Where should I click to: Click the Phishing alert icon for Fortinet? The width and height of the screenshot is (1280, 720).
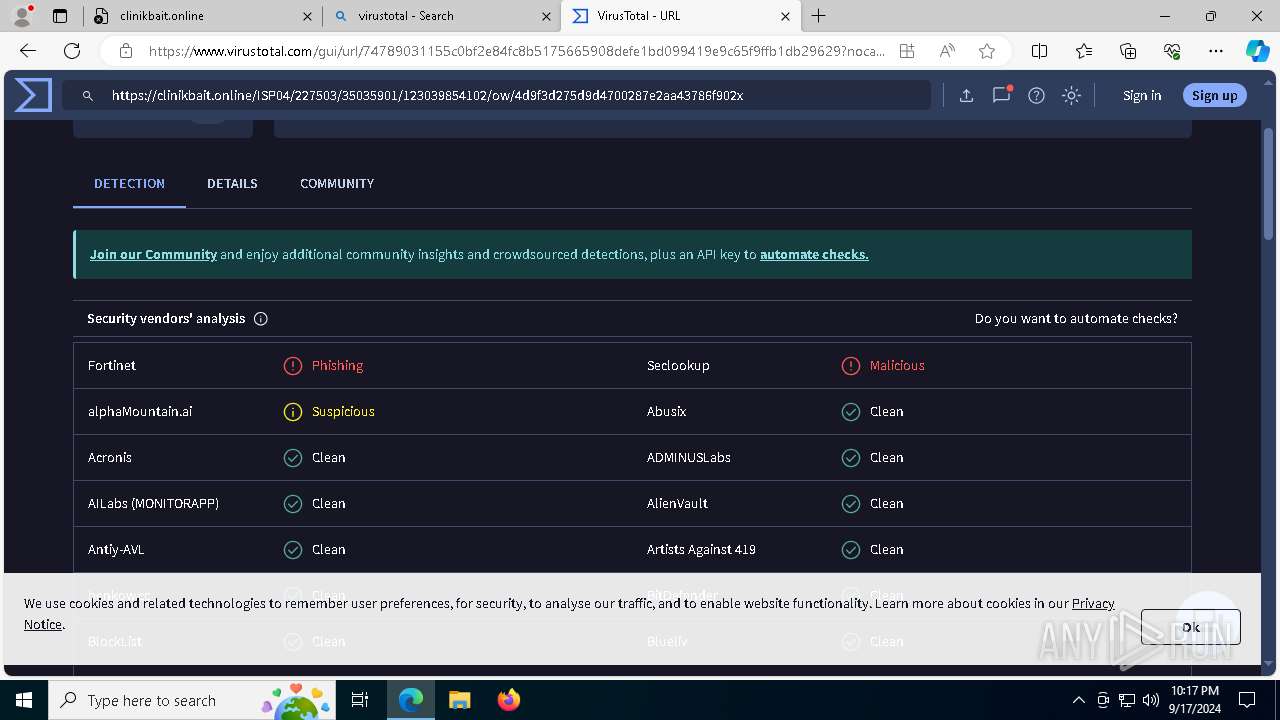point(293,365)
